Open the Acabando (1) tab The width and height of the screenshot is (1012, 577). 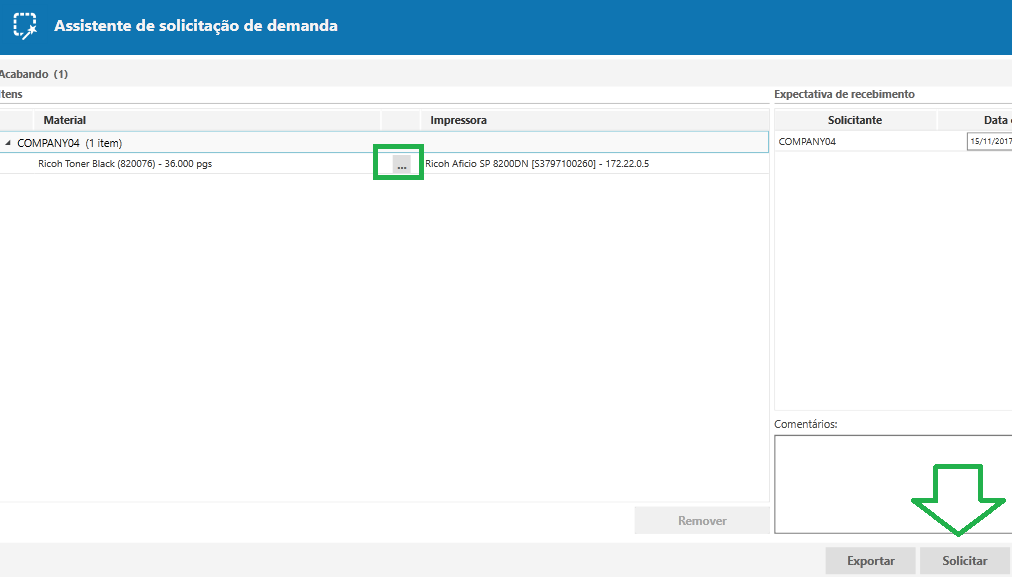tap(34, 74)
